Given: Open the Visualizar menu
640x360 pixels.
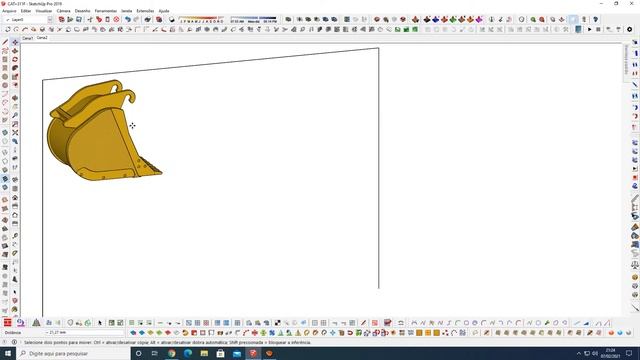Looking at the screenshot, I should pos(44,11).
